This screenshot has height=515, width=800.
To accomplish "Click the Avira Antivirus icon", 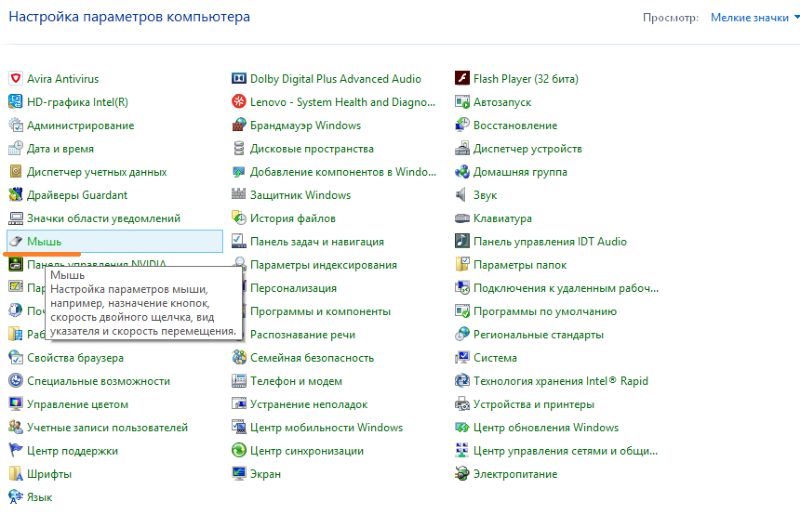I will 15,79.
